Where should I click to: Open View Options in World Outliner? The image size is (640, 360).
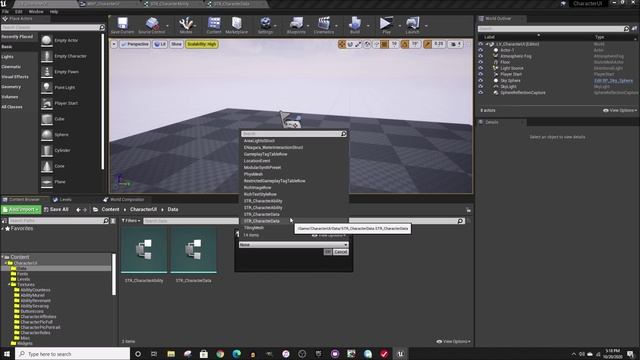pos(620,110)
